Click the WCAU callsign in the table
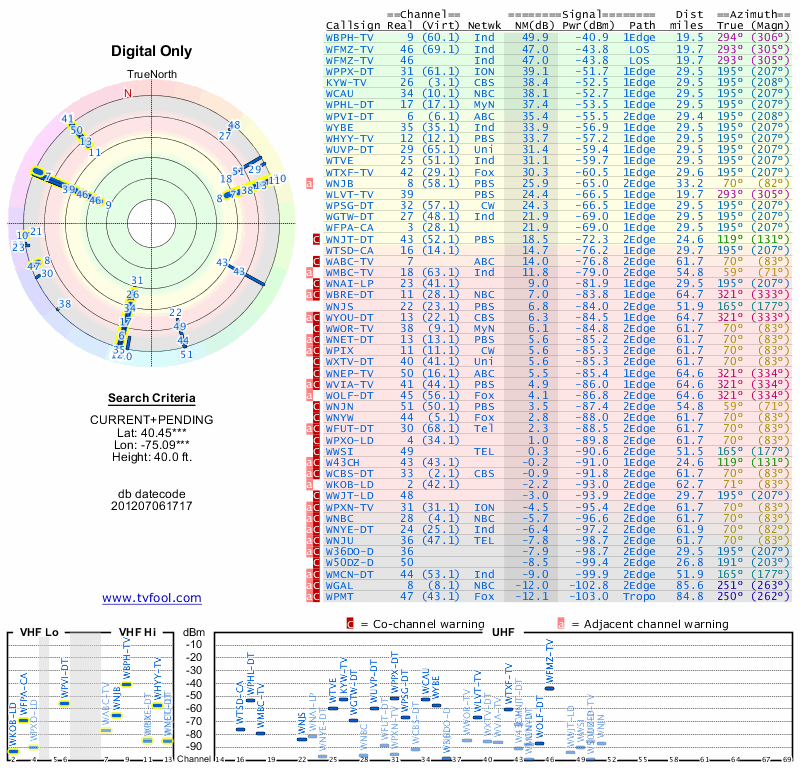This screenshot has height=768, width=800. (x=339, y=94)
